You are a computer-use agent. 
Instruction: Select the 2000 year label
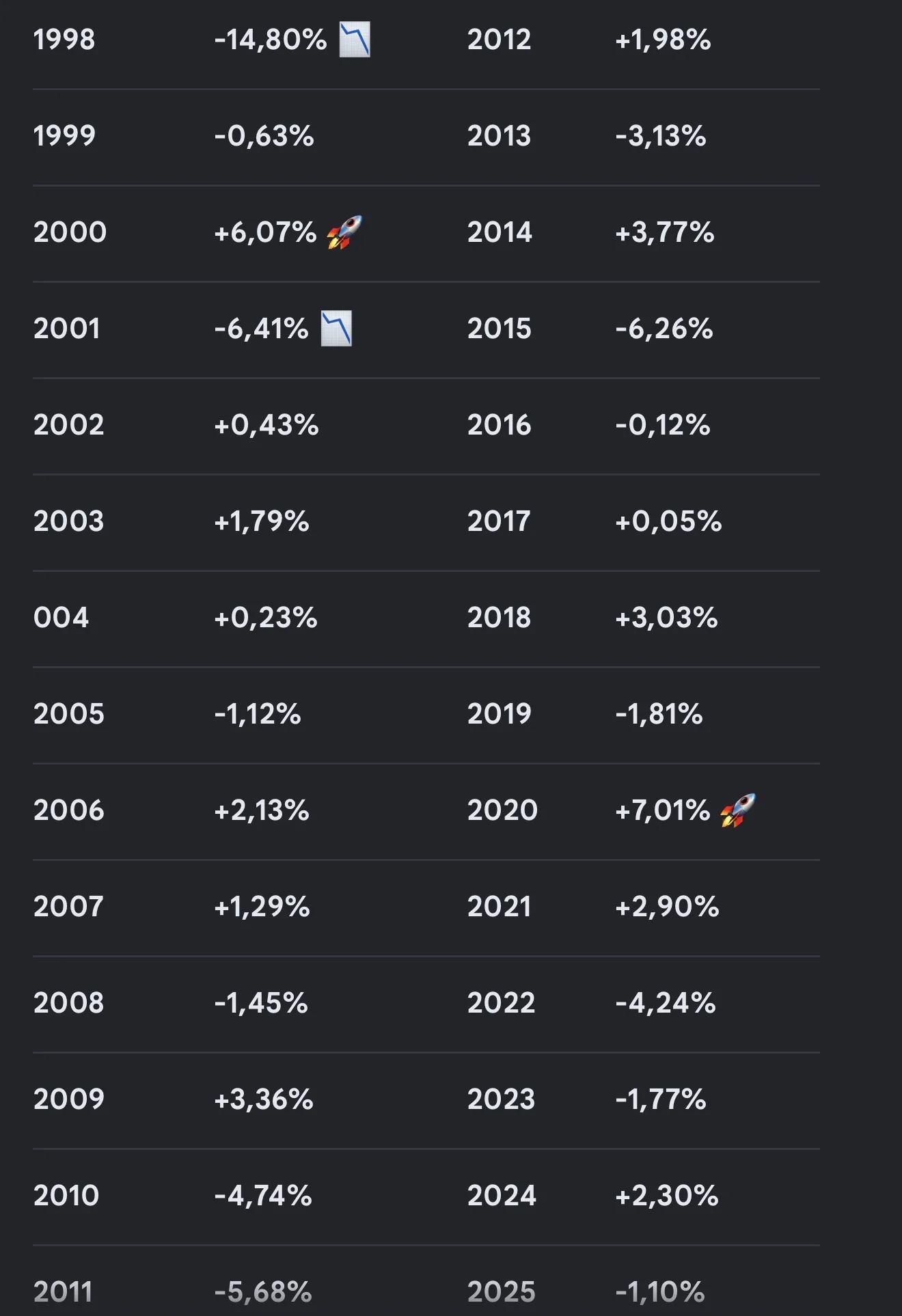(x=70, y=232)
